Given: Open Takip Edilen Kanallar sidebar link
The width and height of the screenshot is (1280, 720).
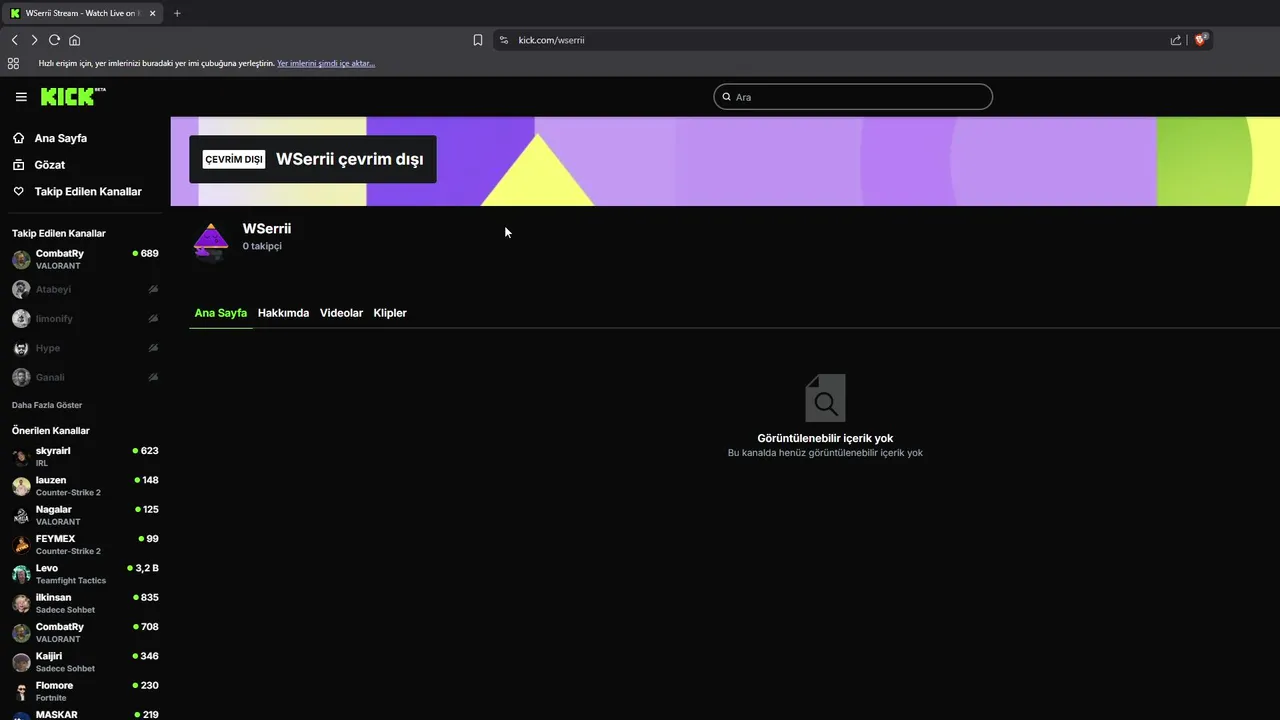Looking at the screenshot, I should point(88,191).
